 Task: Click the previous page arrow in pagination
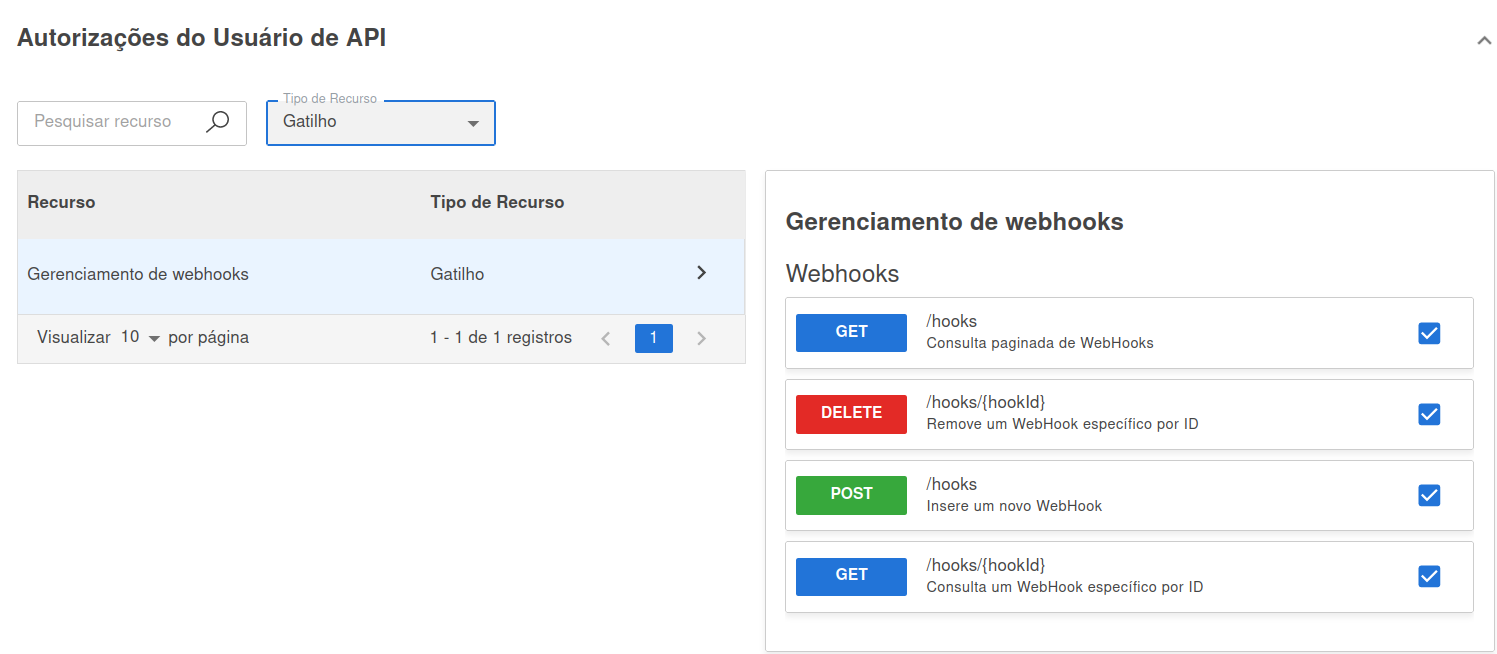(606, 338)
